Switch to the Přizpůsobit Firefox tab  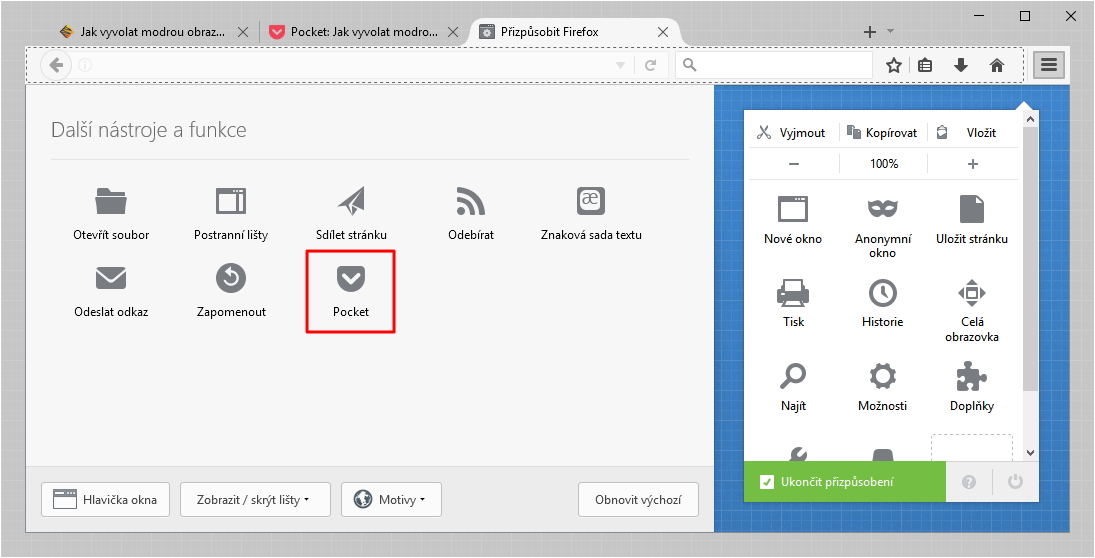point(574,31)
